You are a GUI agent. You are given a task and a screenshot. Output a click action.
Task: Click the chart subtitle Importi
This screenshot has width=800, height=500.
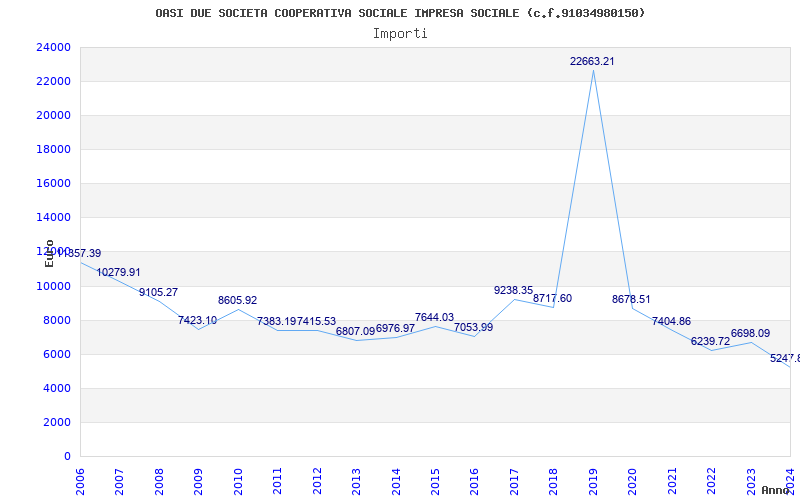400,34
